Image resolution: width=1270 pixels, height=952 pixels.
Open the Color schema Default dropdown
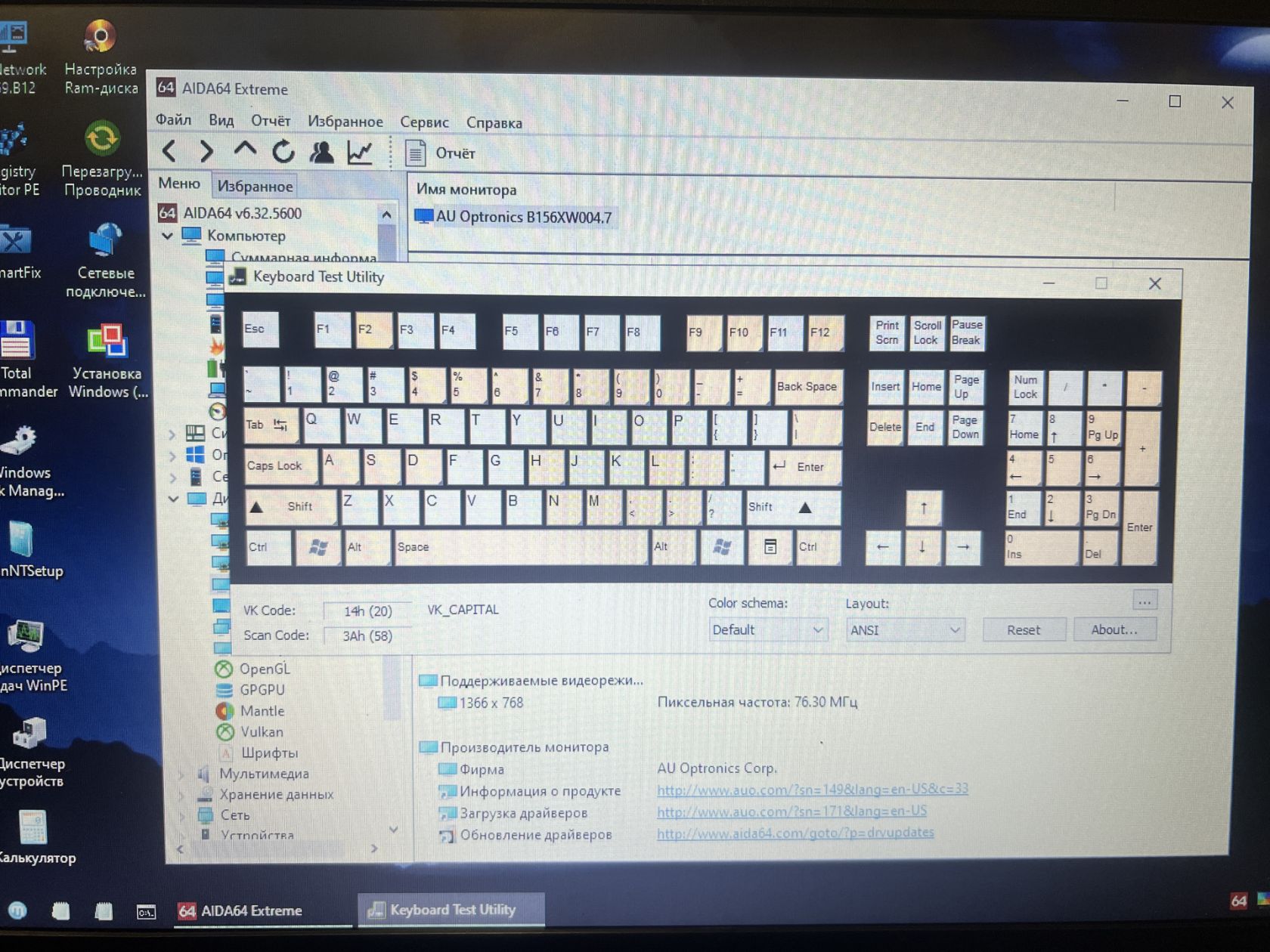click(767, 629)
